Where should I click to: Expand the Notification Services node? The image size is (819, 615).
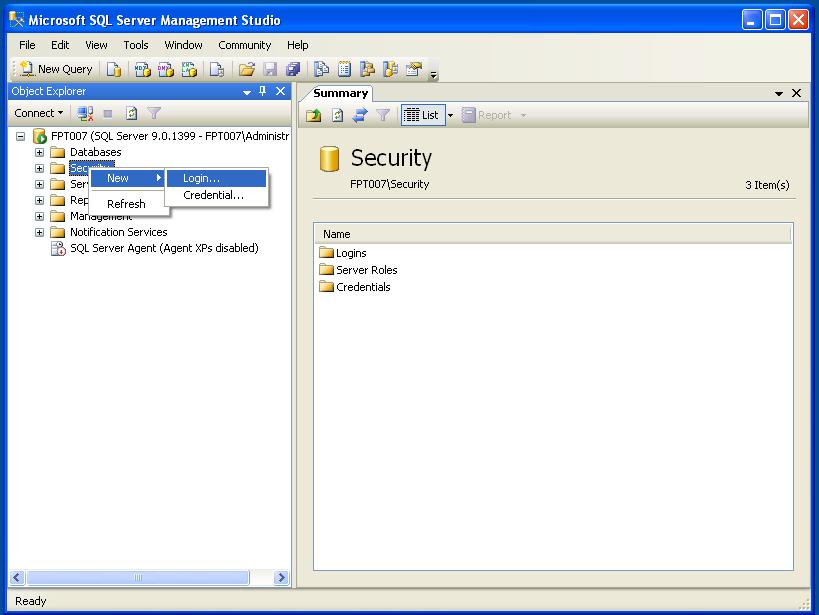pos(39,233)
